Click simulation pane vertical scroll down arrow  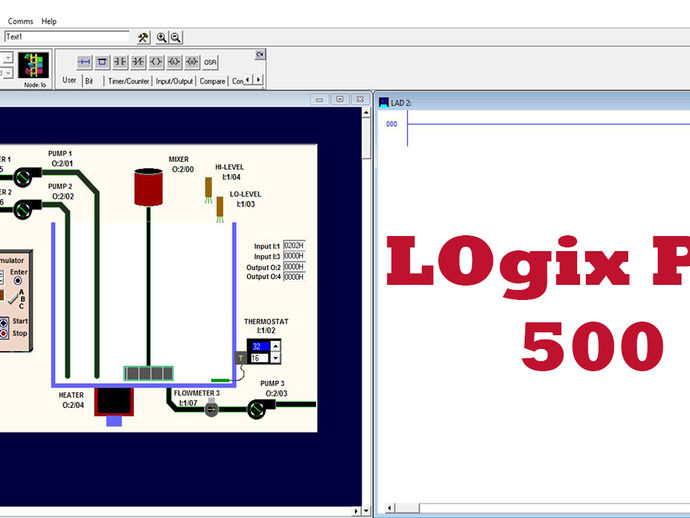366,511
